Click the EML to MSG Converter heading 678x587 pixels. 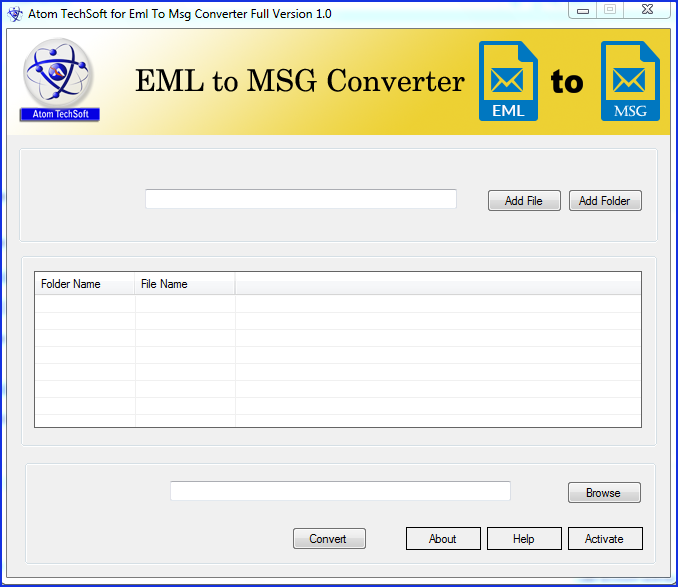pyautogui.click(x=300, y=81)
